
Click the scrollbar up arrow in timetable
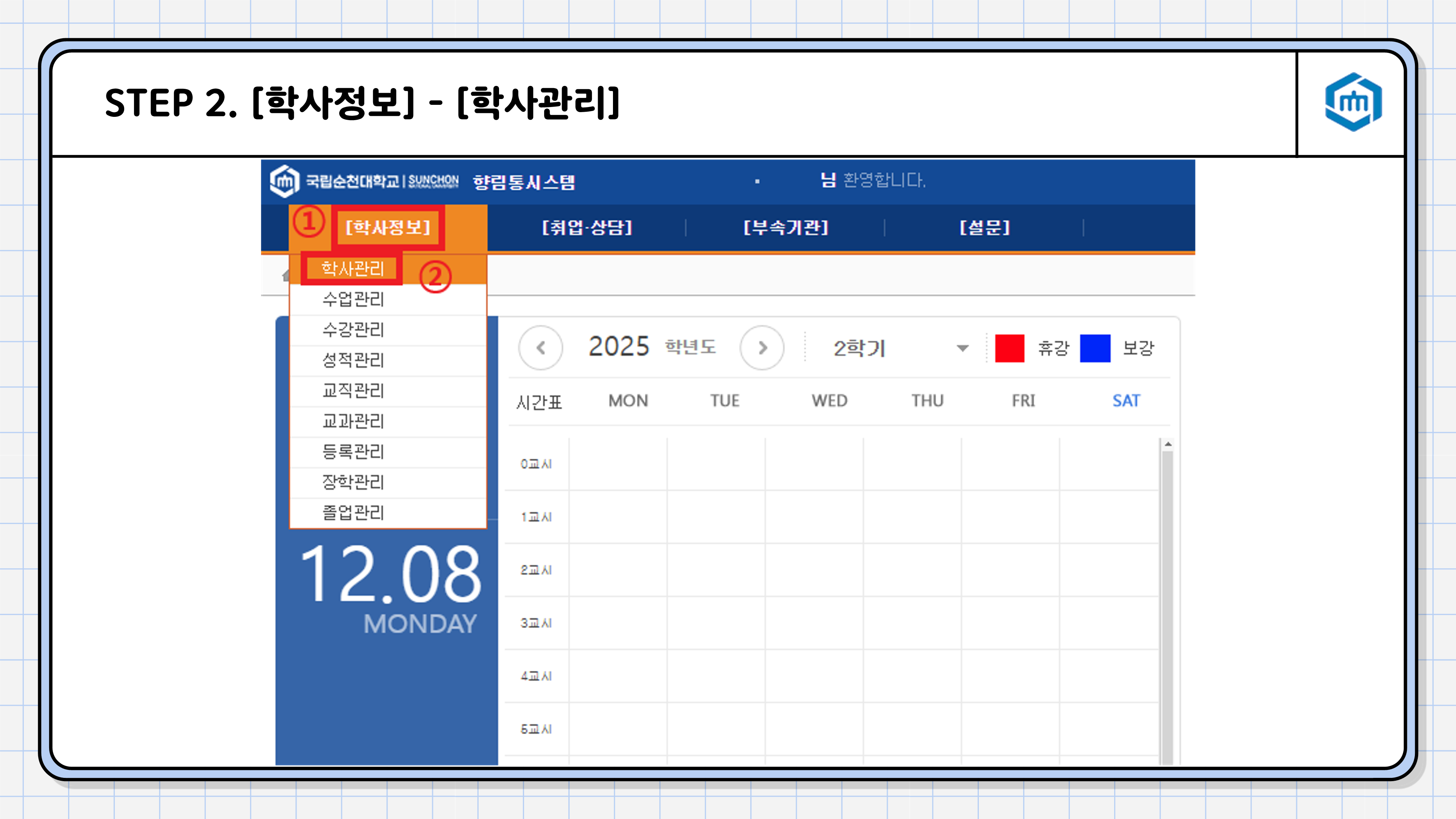pyautogui.click(x=1168, y=445)
